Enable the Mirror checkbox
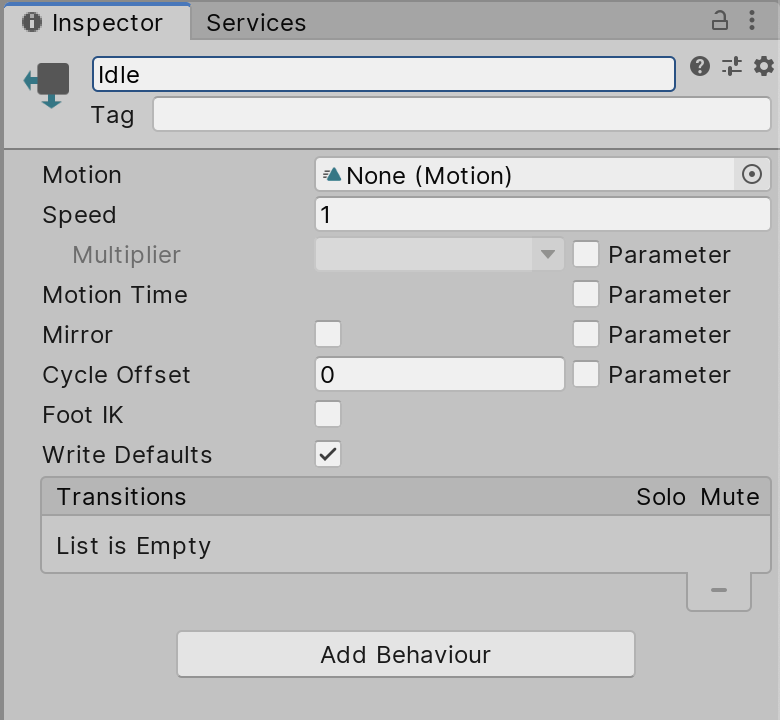 328,334
